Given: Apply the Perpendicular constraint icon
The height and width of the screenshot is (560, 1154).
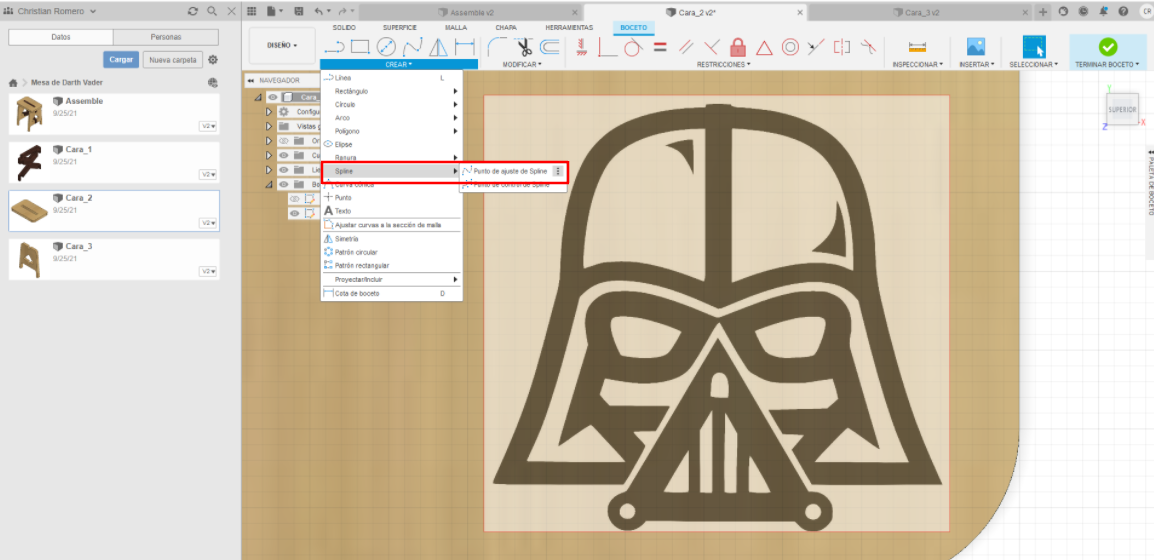Looking at the screenshot, I should (711, 48).
